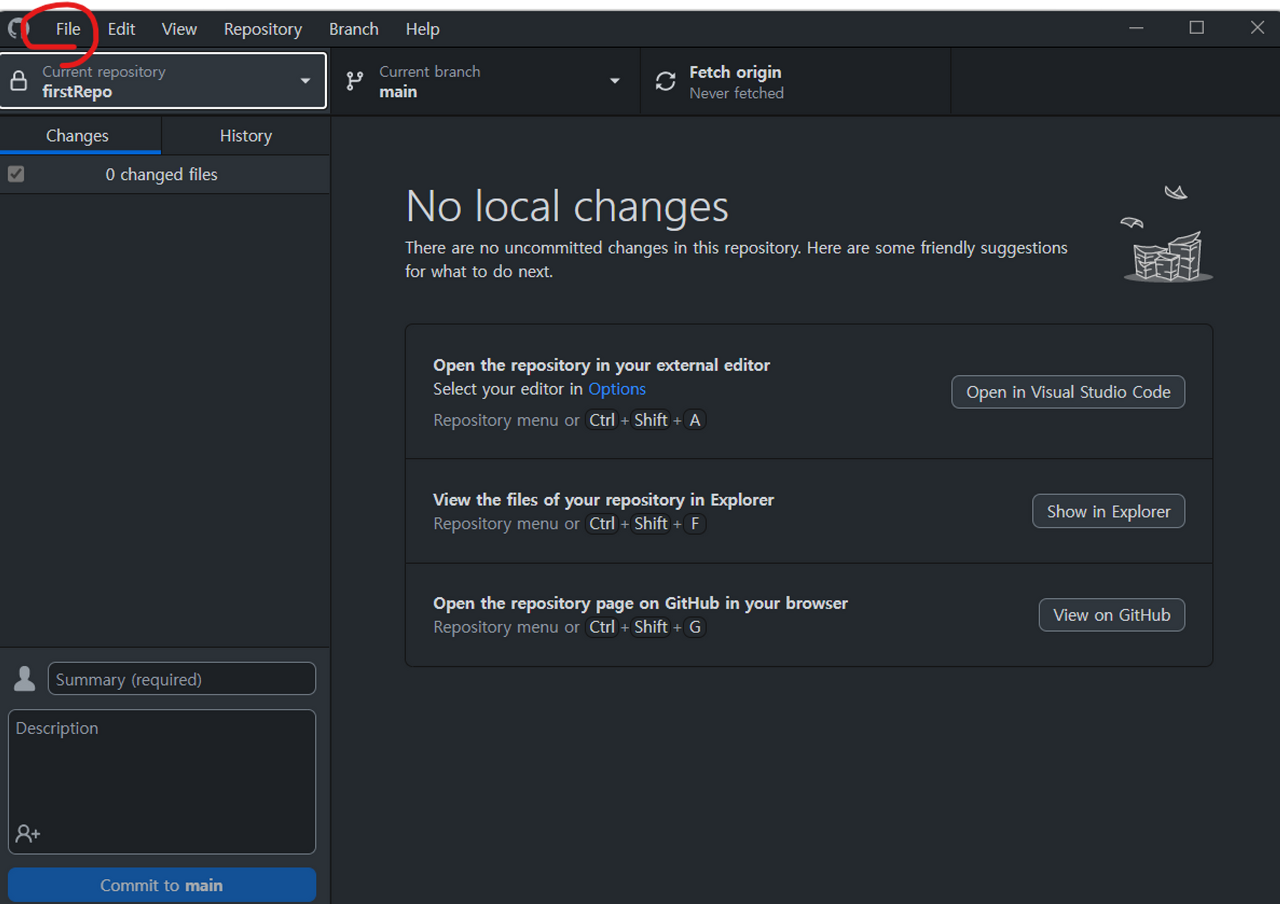Click the lock icon beside firstRepo
The width and height of the screenshot is (1280, 904).
pyautogui.click(x=18, y=81)
